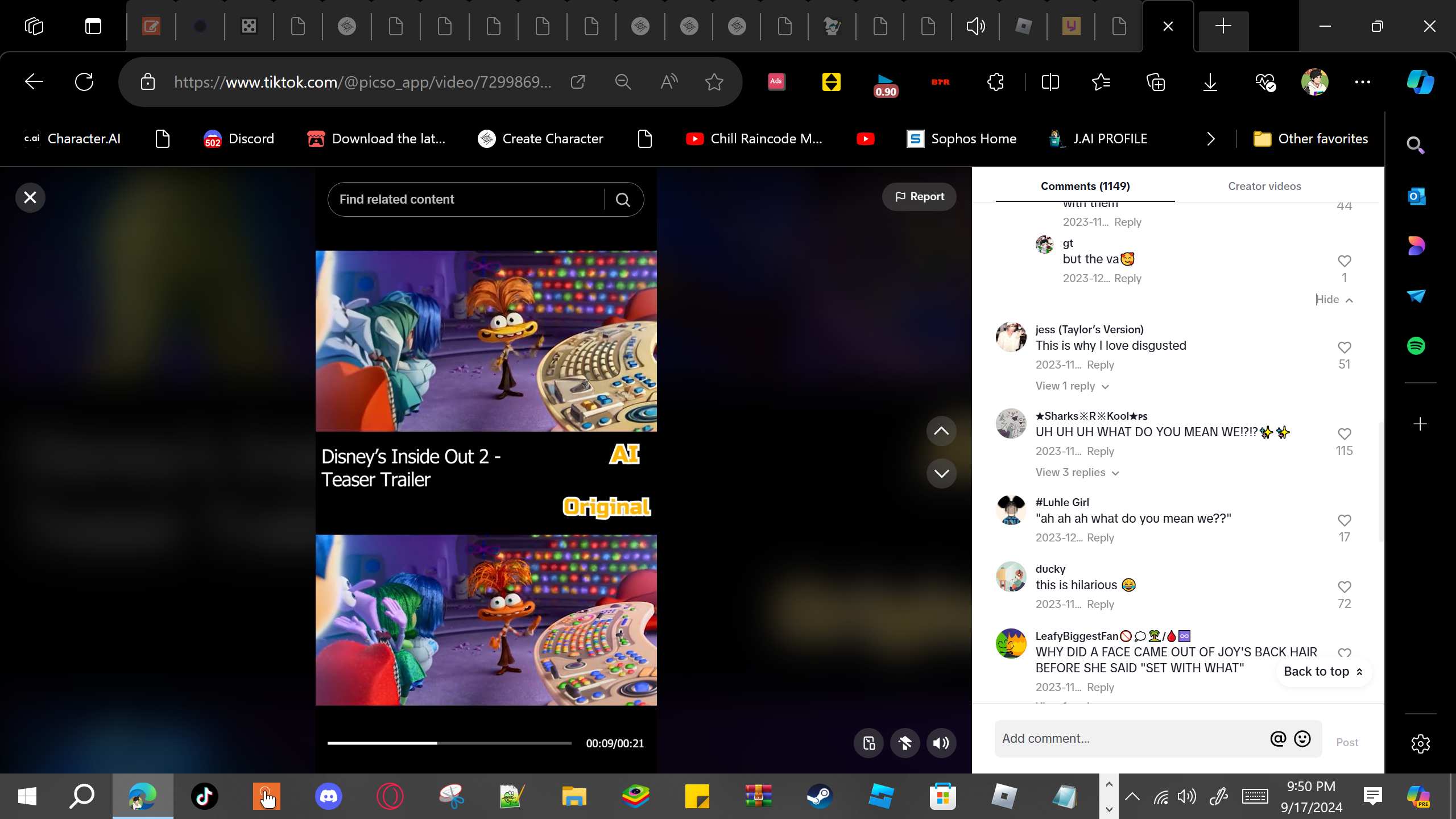The height and width of the screenshot is (819, 1456).
Task: Open the auto-scroll icon beside volume
Action: pyautogui.click(x=905, y=743)
